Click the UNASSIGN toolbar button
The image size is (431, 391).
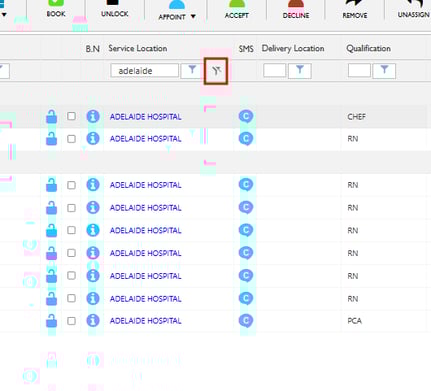point(413,9)
